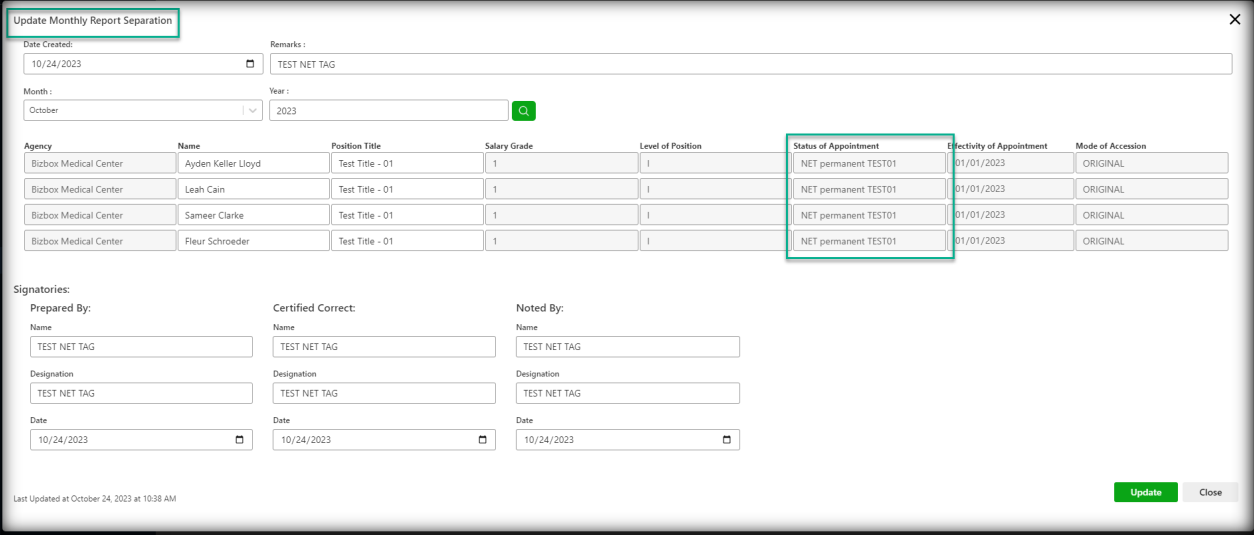Click the Certified Correct Designation field
Screen dimensions: 1254x535
click(x=384, y=393)
